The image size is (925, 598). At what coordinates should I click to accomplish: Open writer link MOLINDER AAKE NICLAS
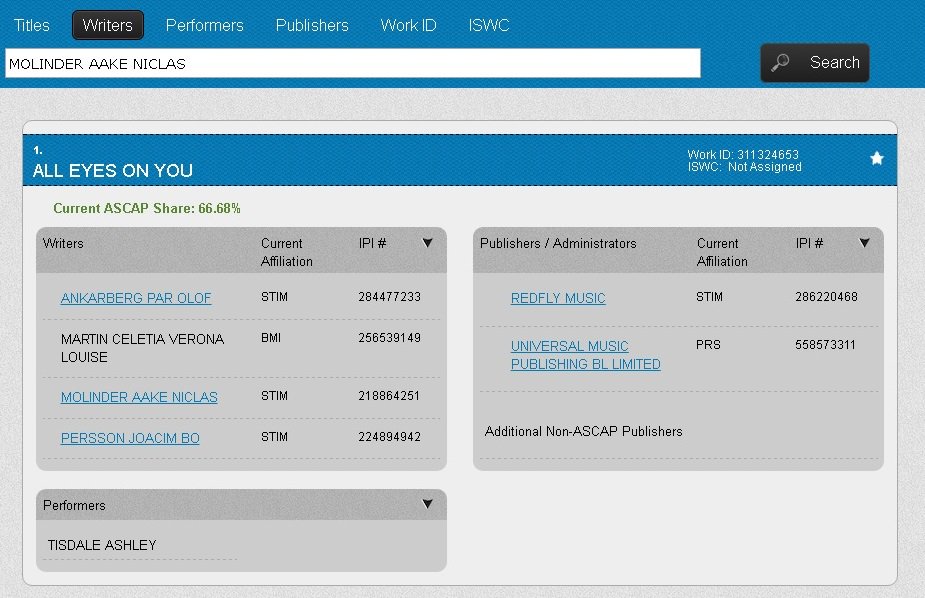[139, 397]
